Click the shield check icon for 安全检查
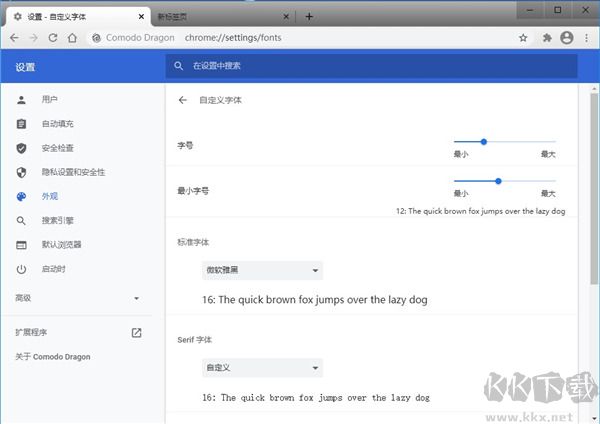600x424 pixels. click(x=21, y=148)
